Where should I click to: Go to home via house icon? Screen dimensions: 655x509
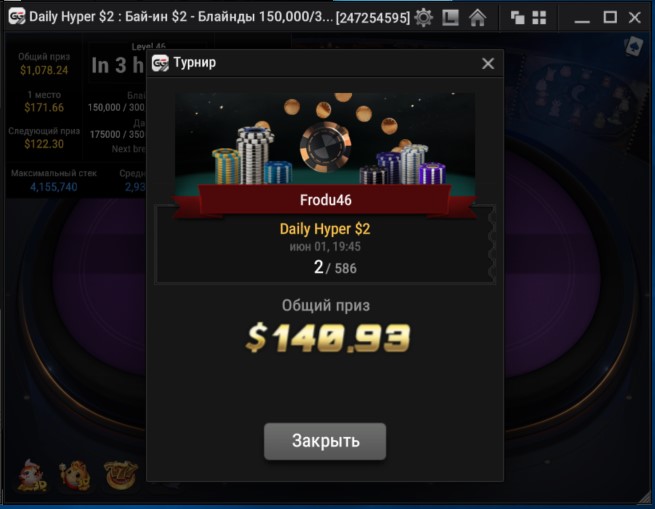[x=477, y=18]
